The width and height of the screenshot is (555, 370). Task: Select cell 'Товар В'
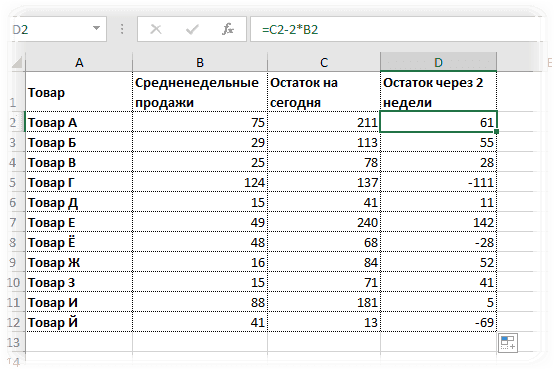pos(79,162)
